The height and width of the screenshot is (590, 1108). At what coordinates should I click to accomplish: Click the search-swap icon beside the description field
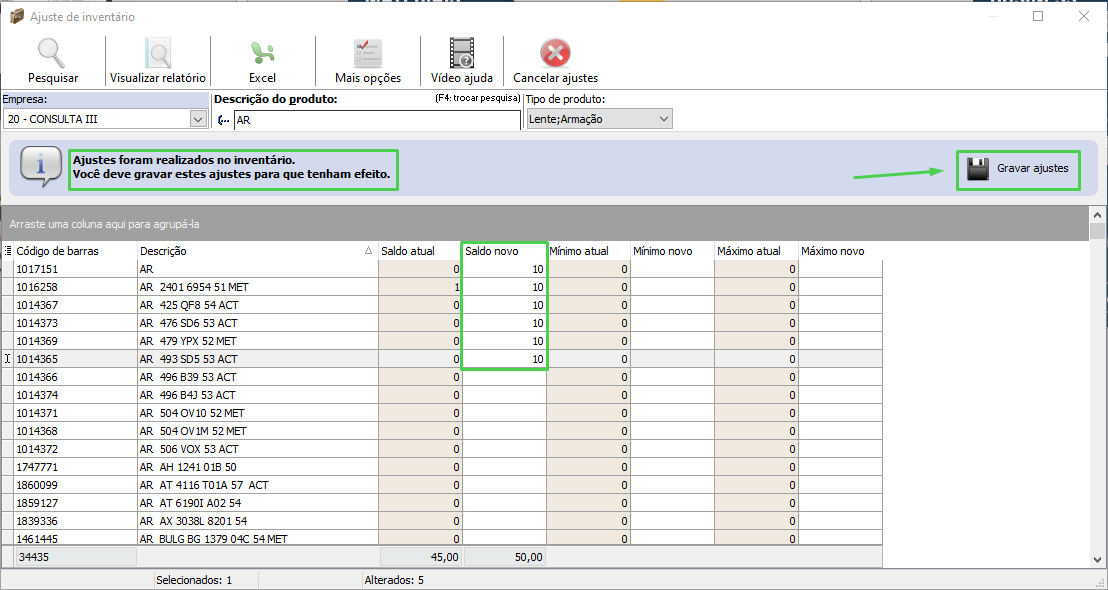click(223, 120)
